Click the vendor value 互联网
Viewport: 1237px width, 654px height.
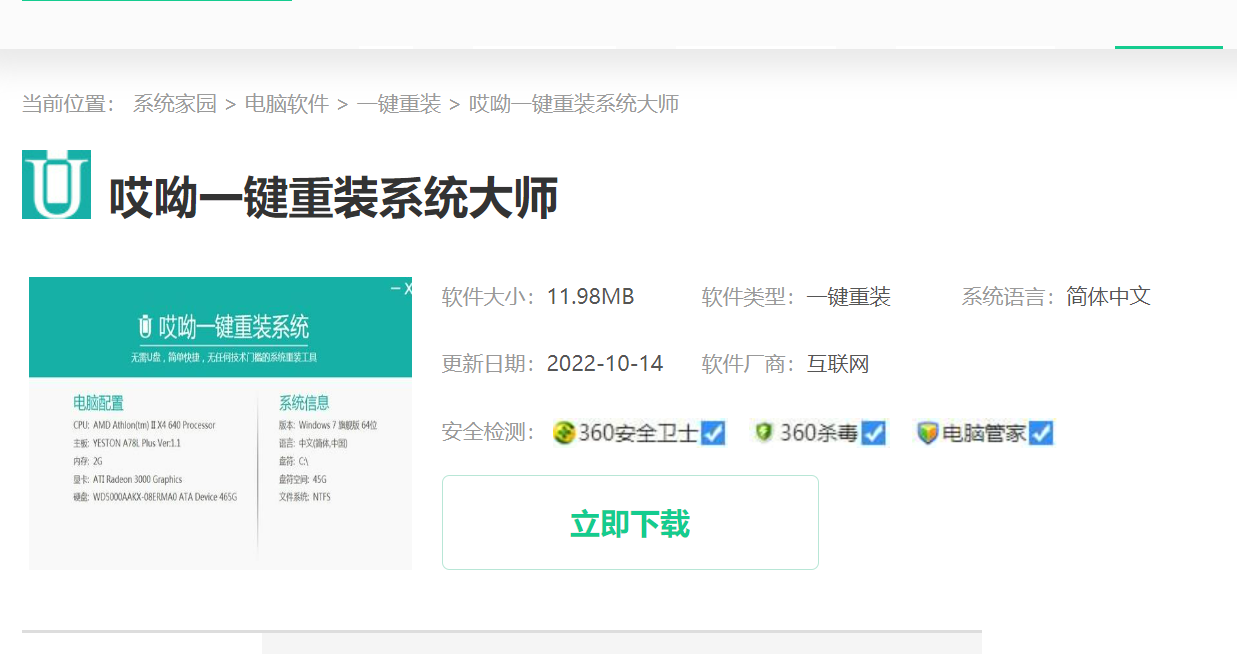838,364
